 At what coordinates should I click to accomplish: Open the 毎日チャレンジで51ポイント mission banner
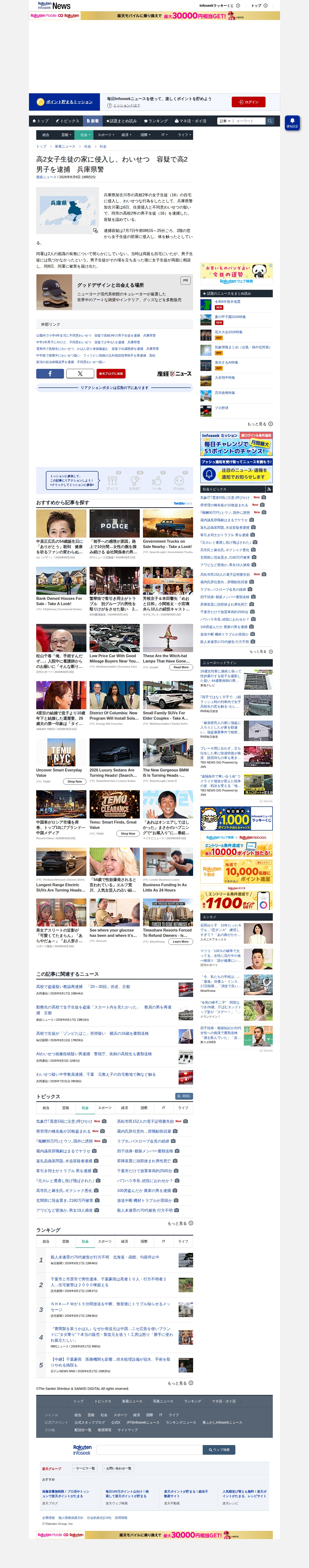coord(237,444)
